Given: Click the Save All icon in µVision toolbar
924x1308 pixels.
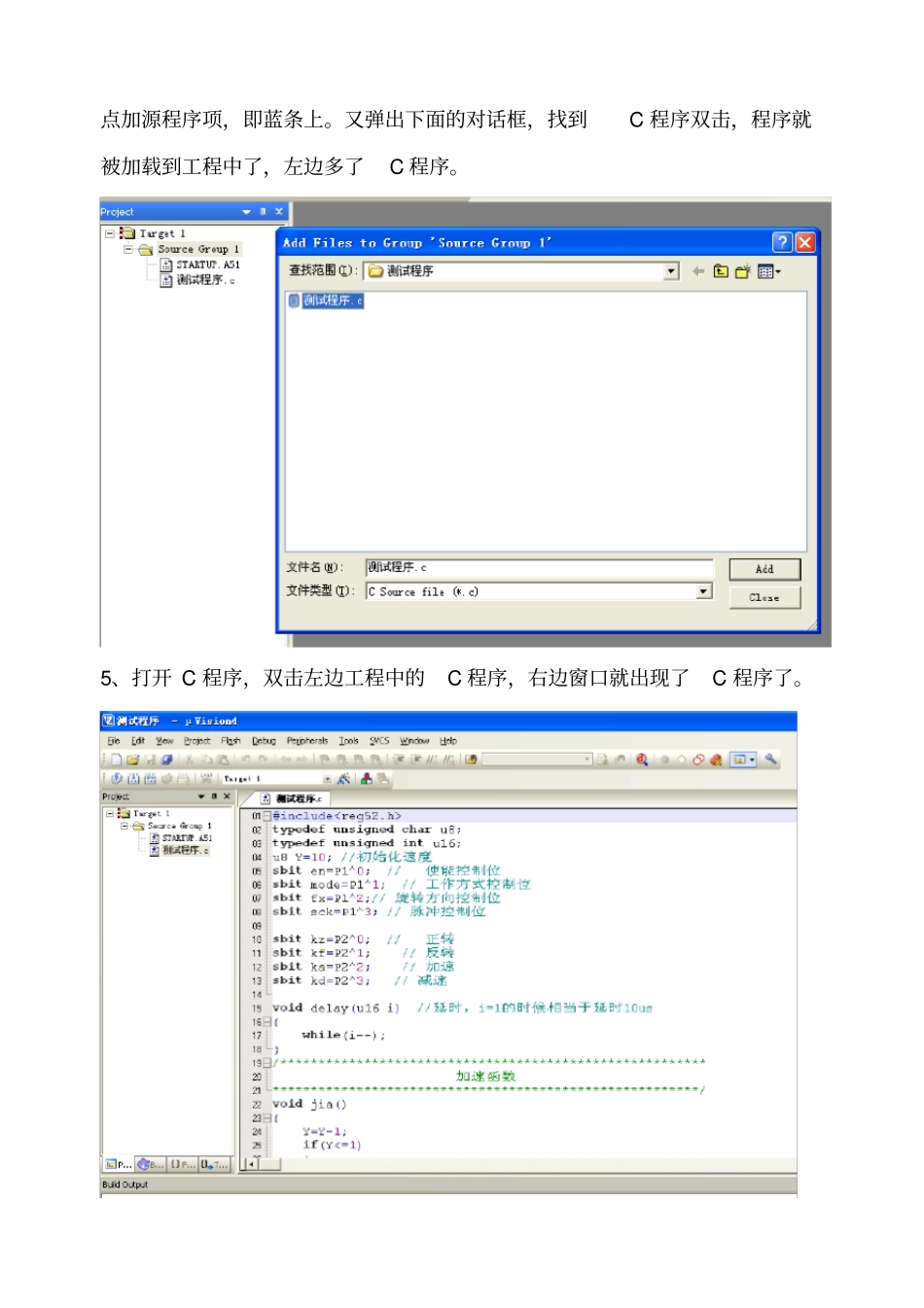Looking at the screenshot, I should coord(166,760).
